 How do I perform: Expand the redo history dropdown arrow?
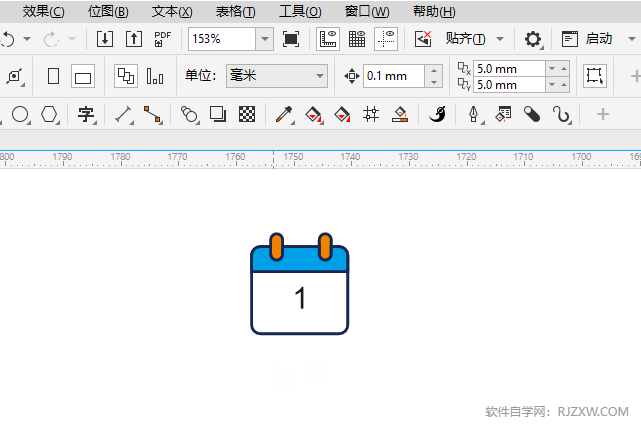pyautogui.click(x=72, y=39)
